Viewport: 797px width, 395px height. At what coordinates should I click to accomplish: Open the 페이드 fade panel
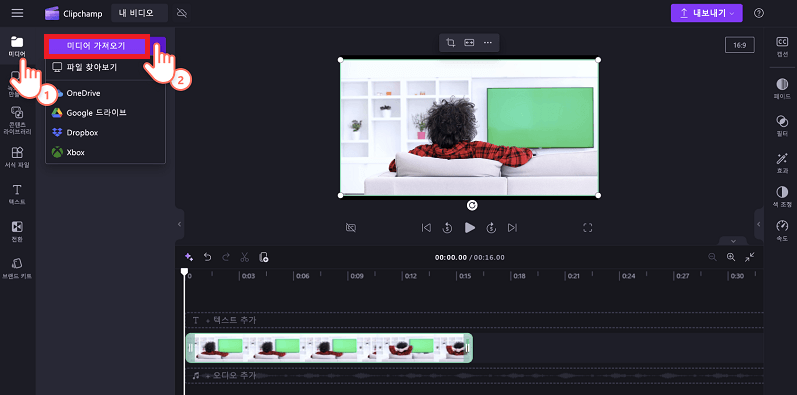(x=782, y=88)
